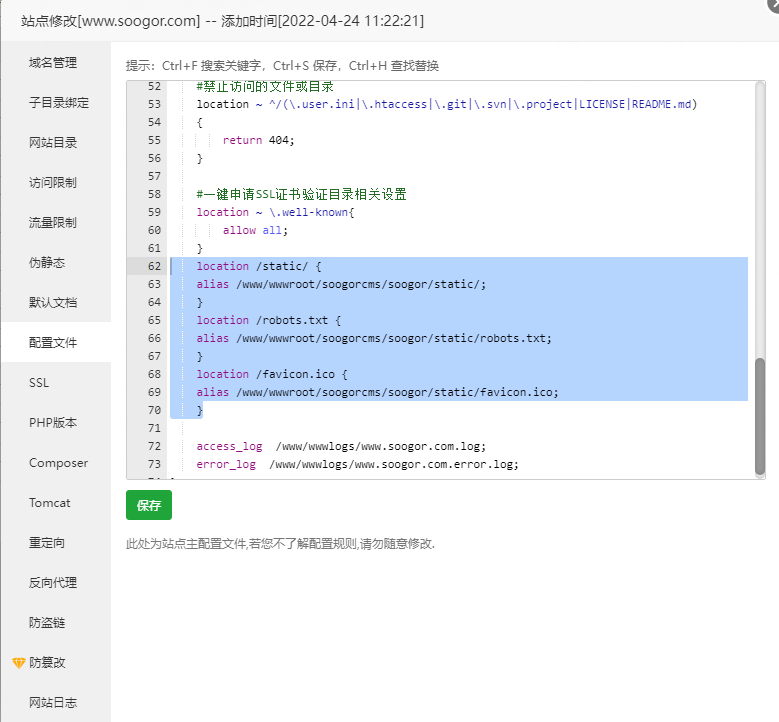Select the 配置文件 tab
Screen dimensions: 779x722
tap(53, 342)
